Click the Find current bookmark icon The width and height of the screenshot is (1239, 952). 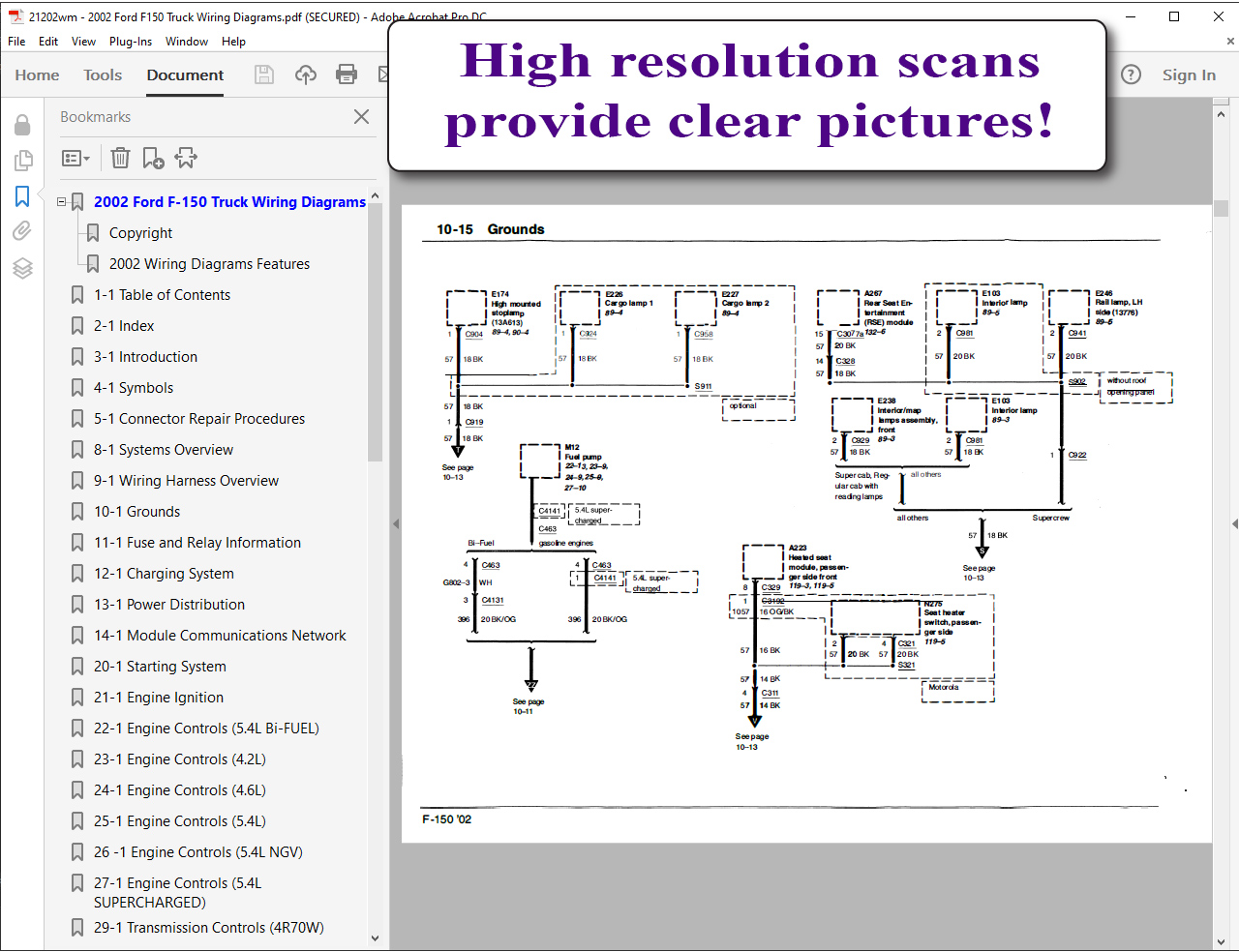tap(186, 158)
